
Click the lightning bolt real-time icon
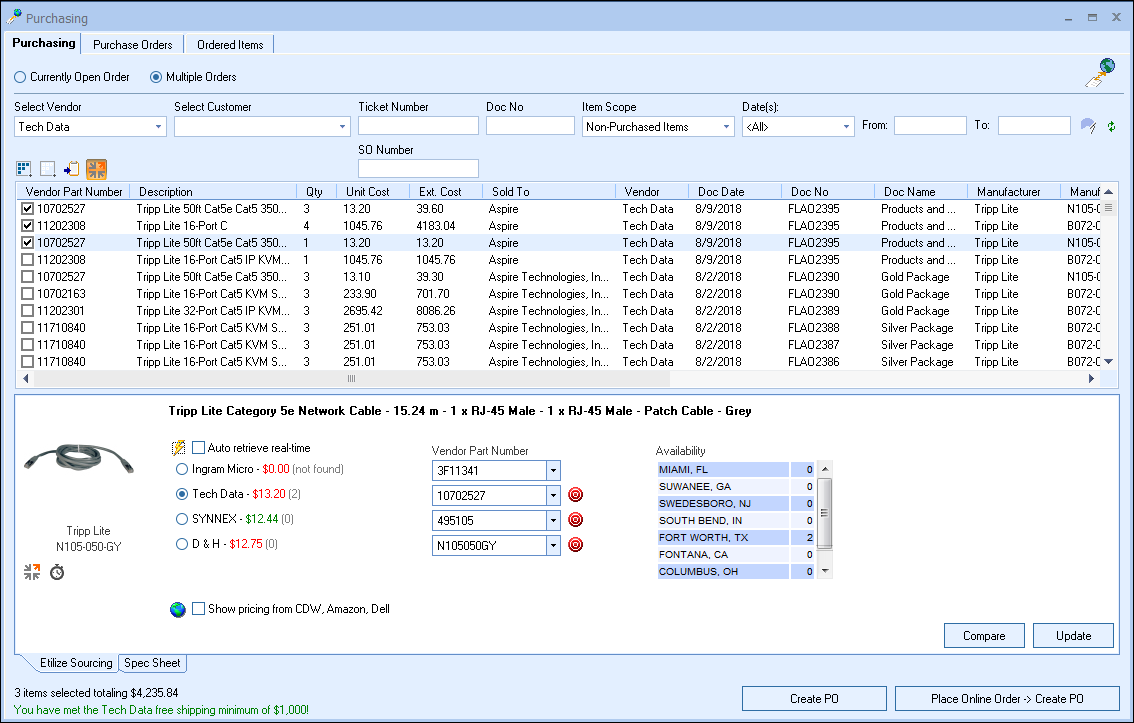179,448
